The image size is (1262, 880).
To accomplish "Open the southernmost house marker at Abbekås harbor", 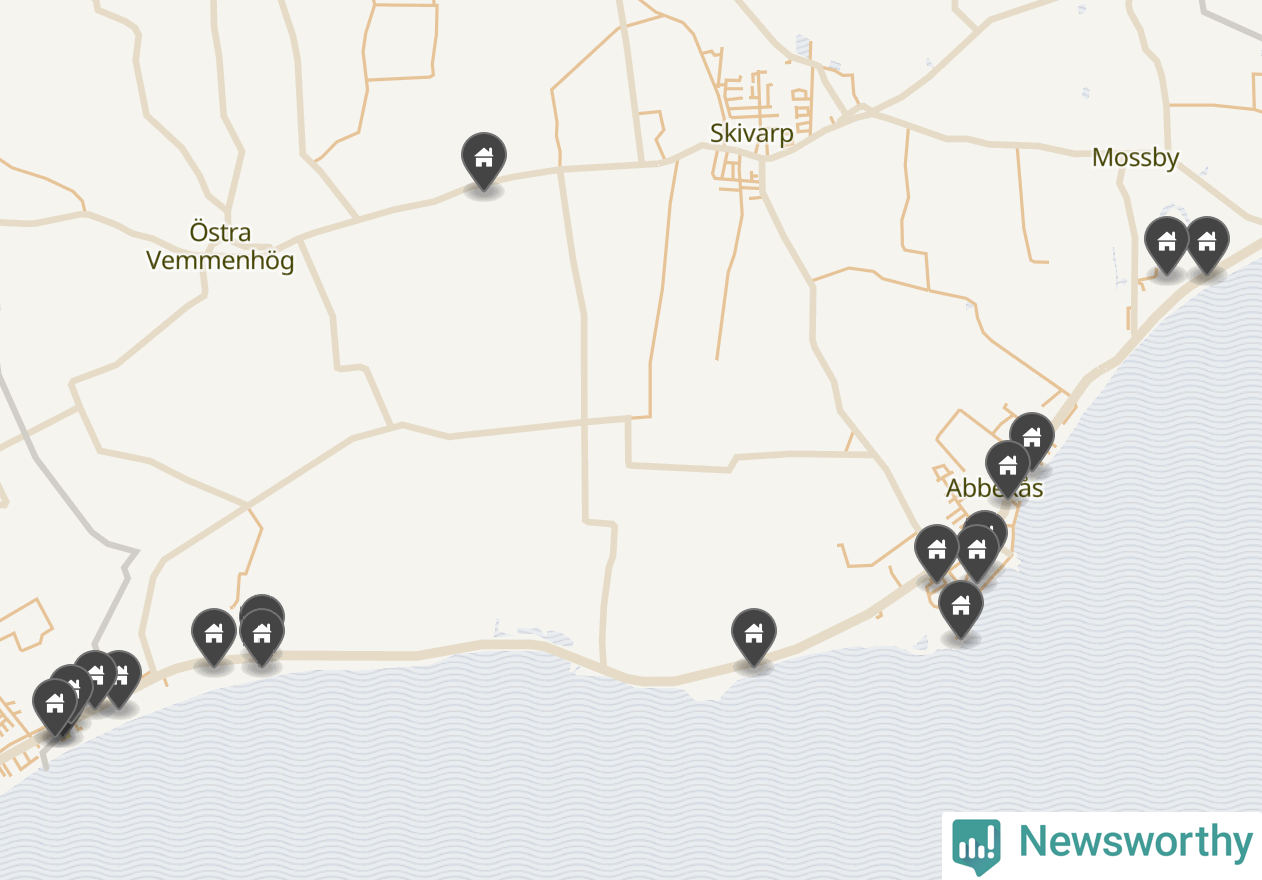I will 961,608.
